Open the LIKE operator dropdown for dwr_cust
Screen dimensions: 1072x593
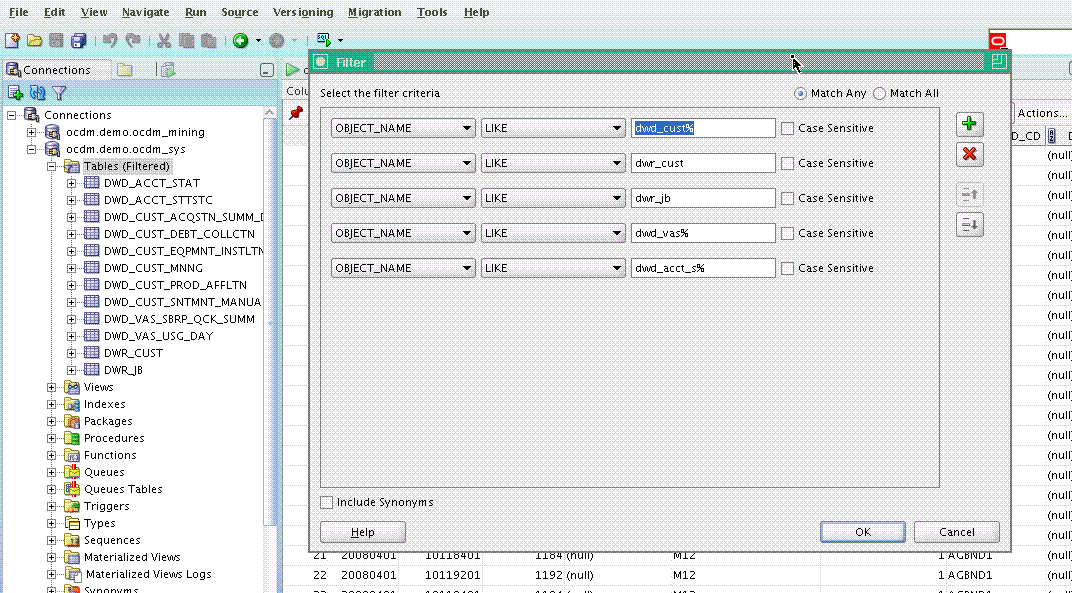[x=553, y=163]
